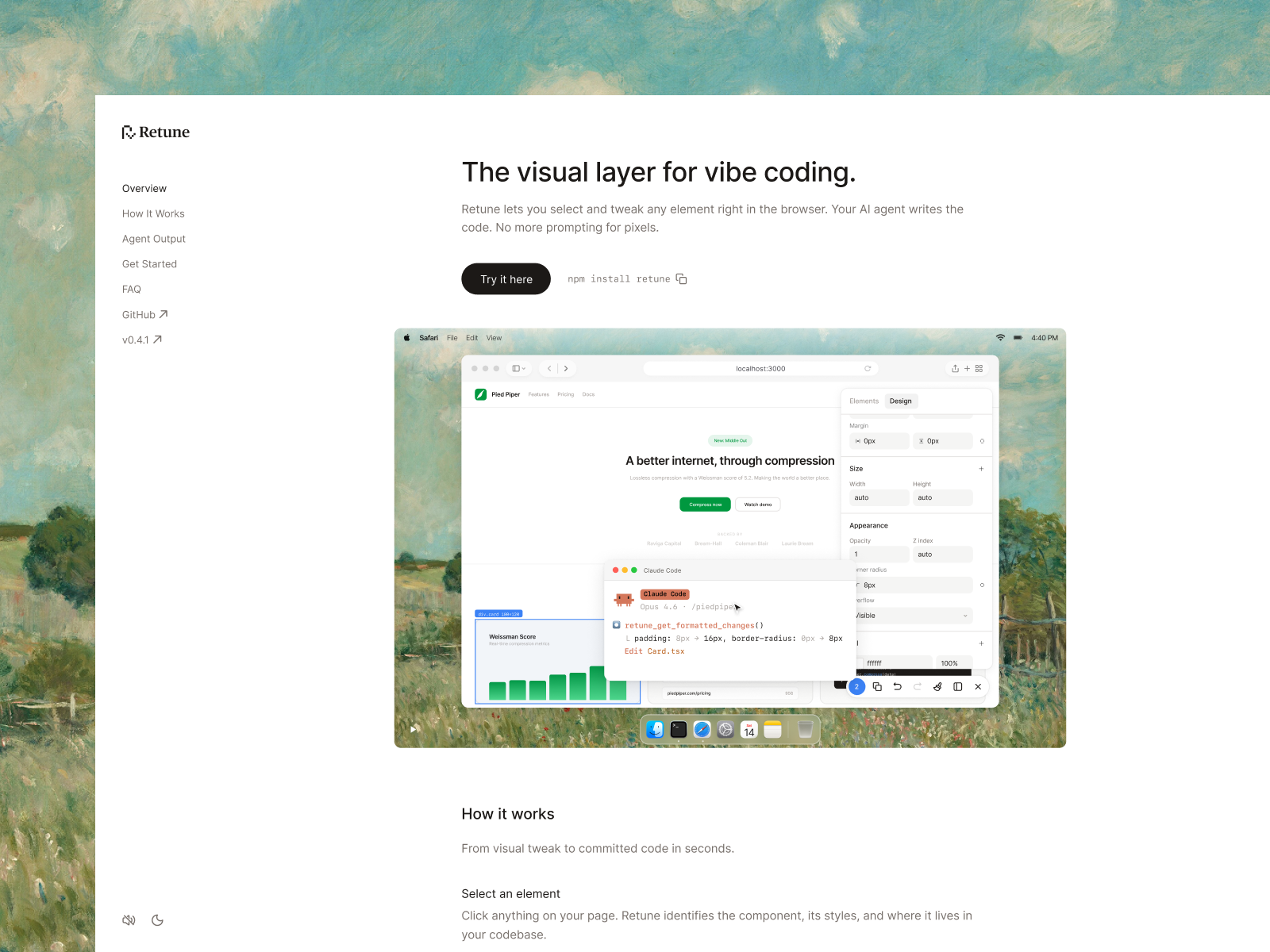Image resolution: width=1270 pixels, height=952 pixels.
Task: Click the Pied Piper green leaf logo
Action: pos(481,394)
